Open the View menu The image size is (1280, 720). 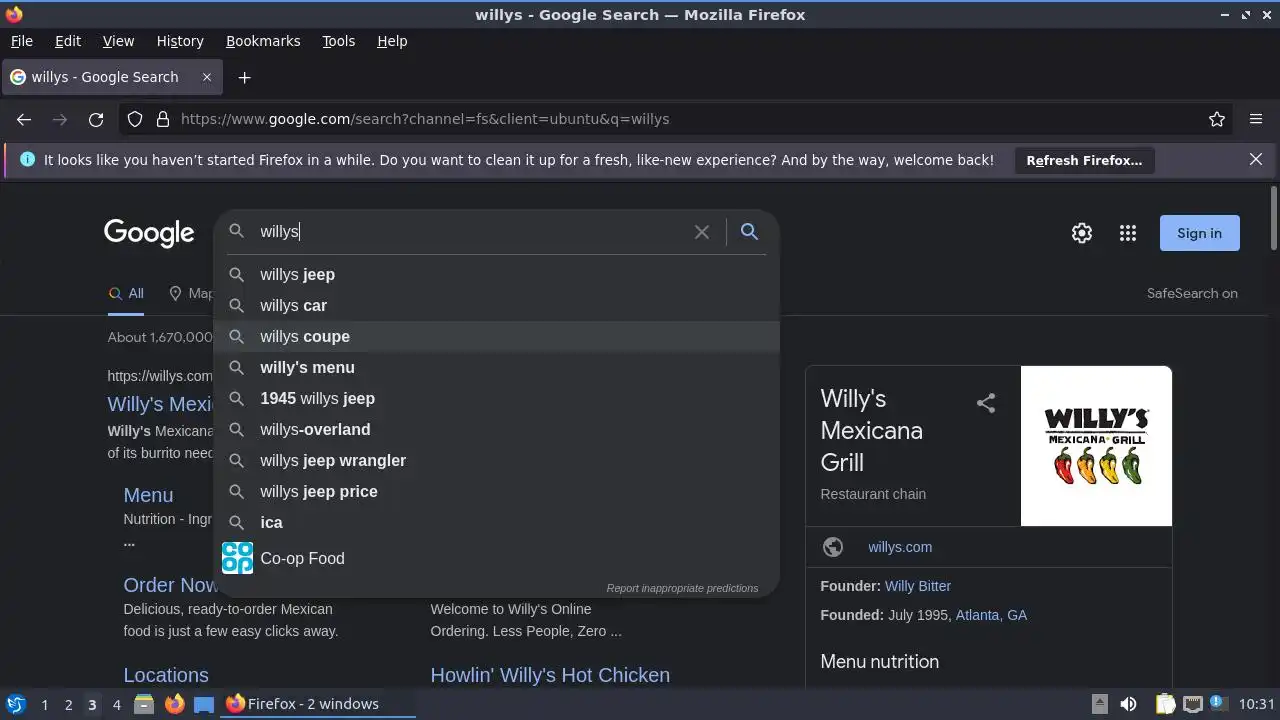click(x=118, y=41)
